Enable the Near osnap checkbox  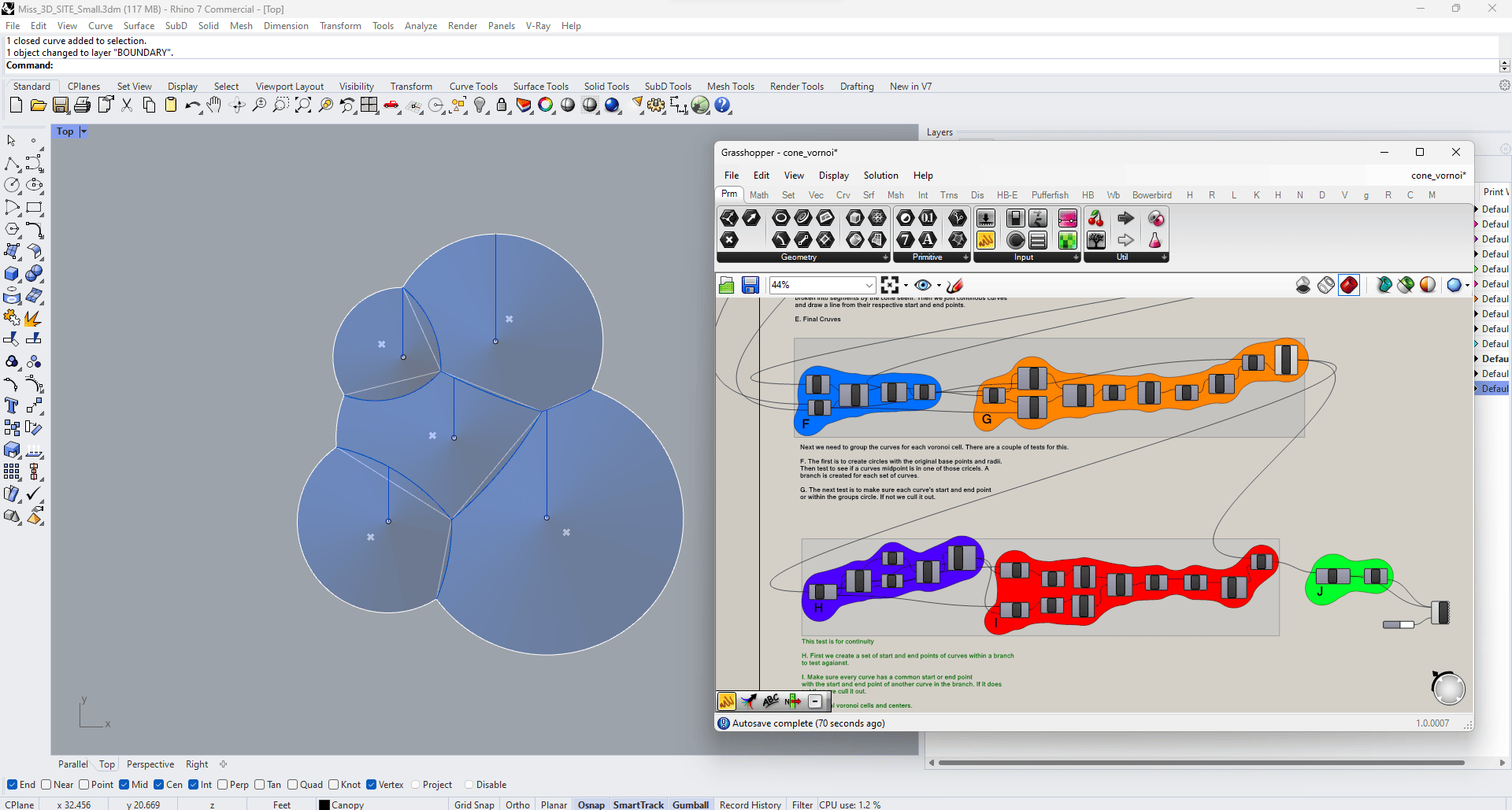click(46, 785)
